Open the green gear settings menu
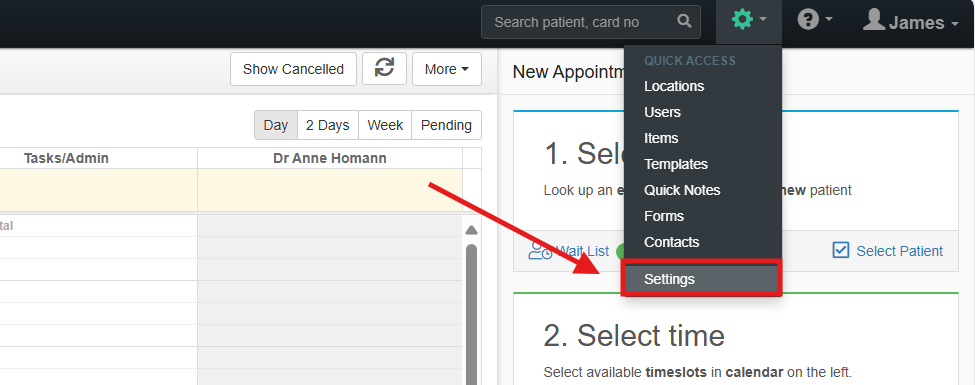The height and width of the screenshot is (385, 975). [x=742, y=20]
